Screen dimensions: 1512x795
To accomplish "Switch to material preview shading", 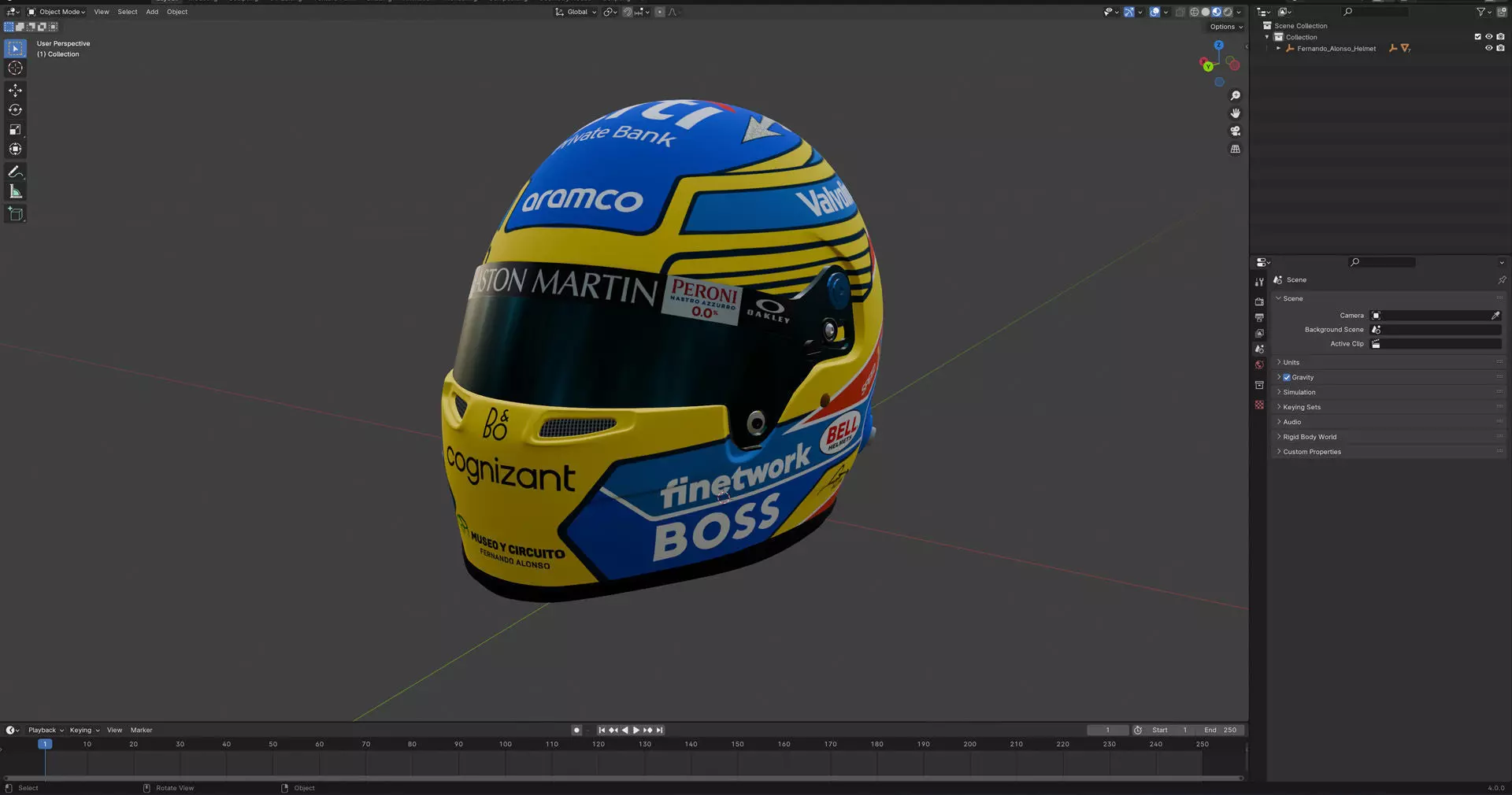I will 1216,12.
